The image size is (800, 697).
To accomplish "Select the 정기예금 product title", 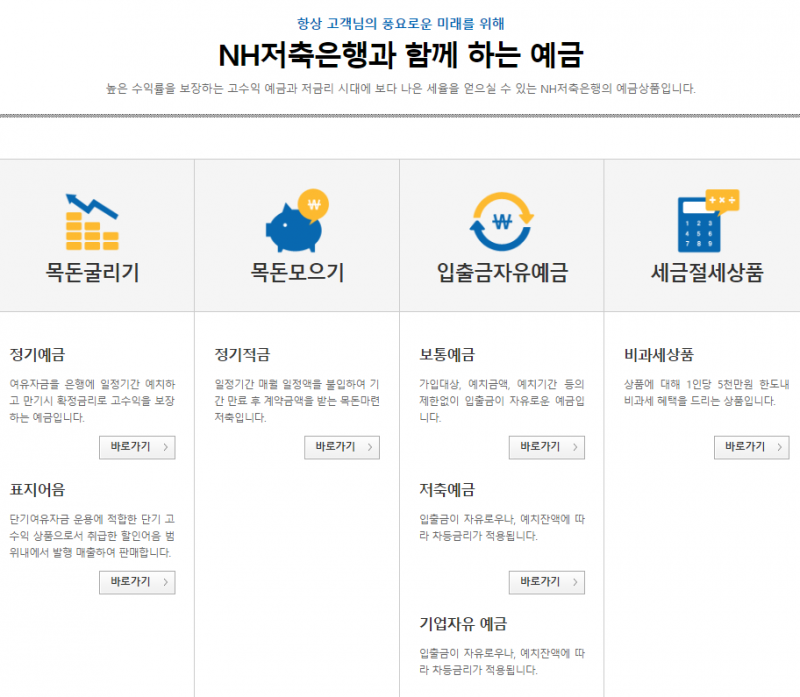I will pyautogui.click(x=37, y=355).
